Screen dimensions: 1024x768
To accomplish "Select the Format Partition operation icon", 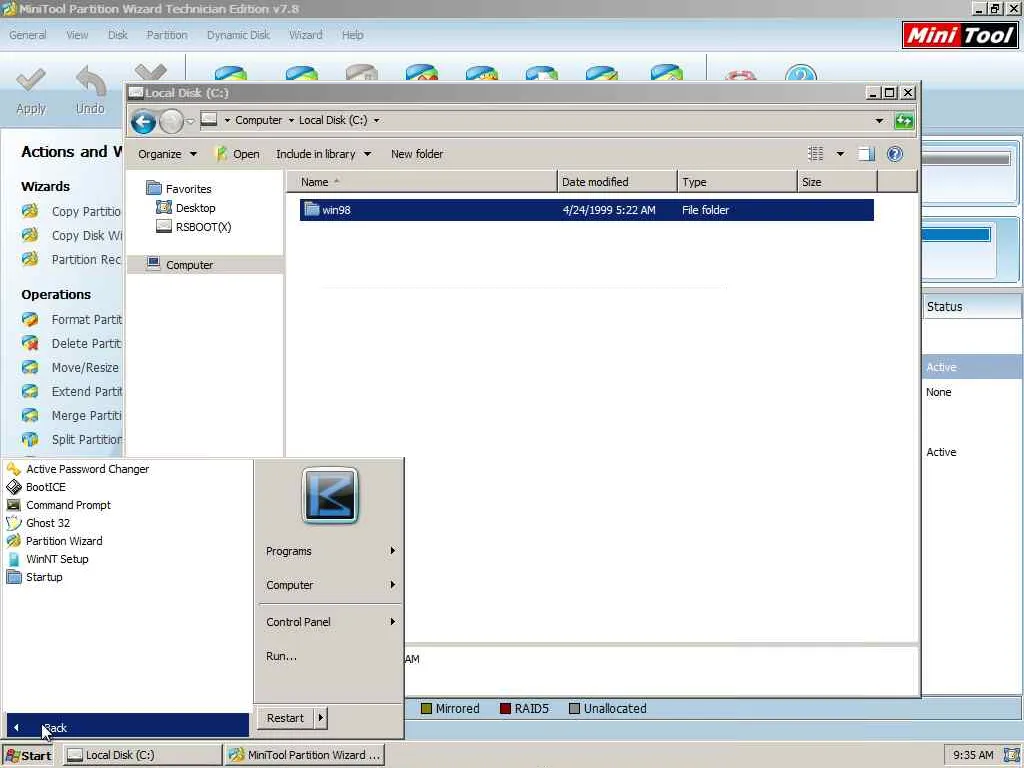I will coord(30,319).
